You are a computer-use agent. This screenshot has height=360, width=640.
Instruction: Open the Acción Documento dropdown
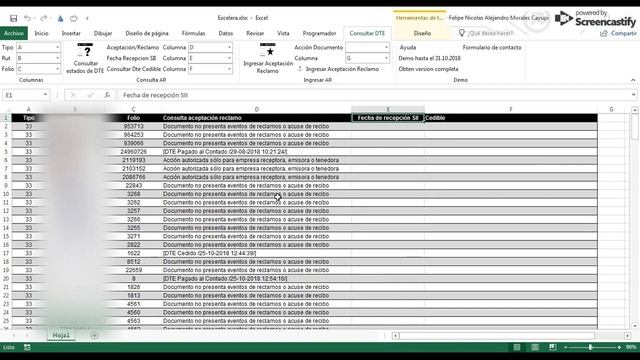point(386,47)
